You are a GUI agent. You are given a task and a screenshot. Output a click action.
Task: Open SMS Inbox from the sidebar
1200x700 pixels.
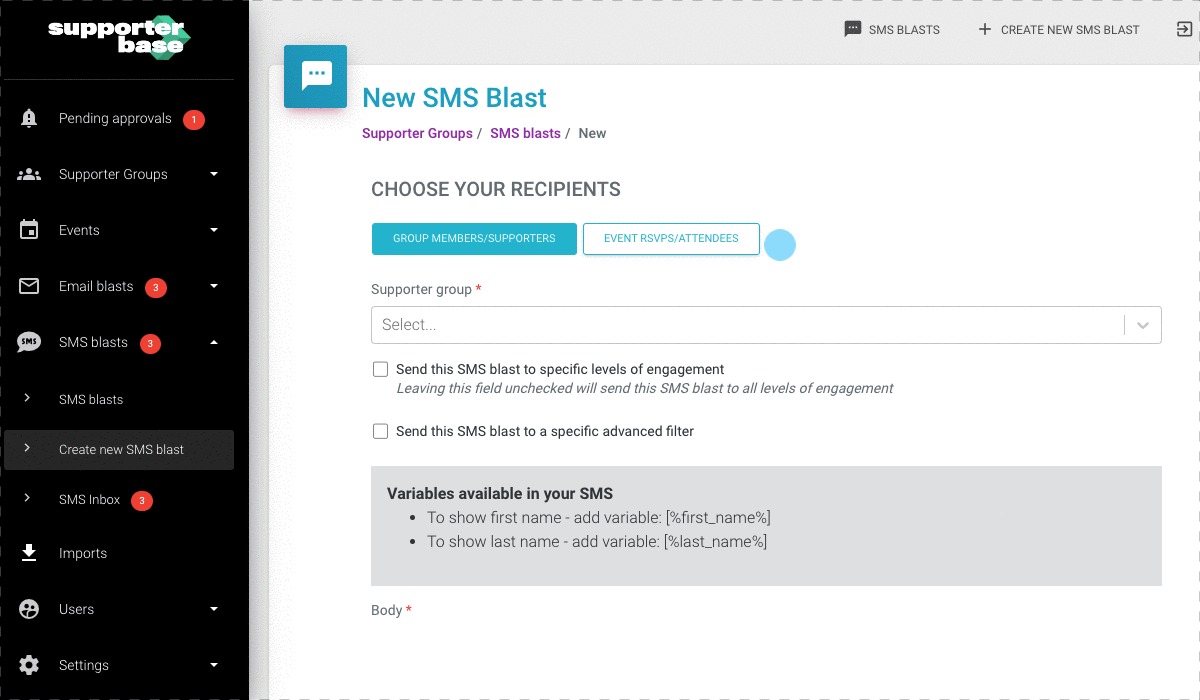[90, 499]
